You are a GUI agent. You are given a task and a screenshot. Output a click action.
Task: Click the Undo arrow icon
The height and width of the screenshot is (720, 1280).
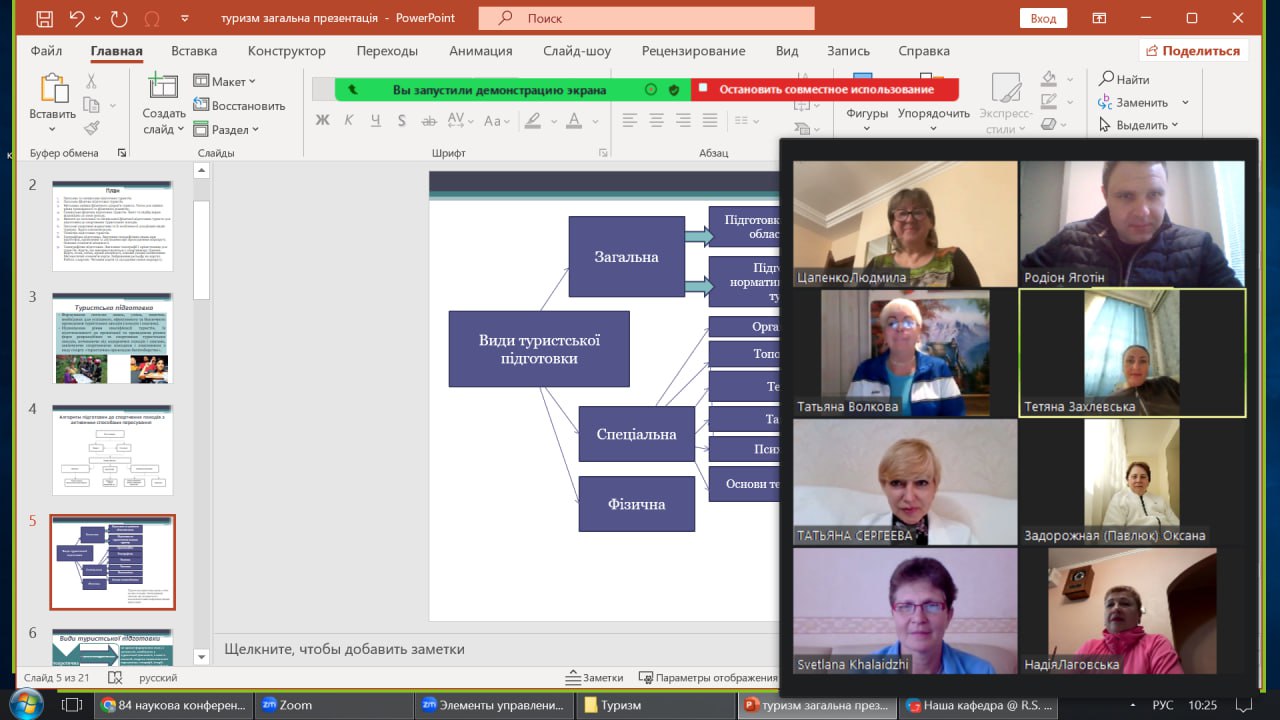77,19
